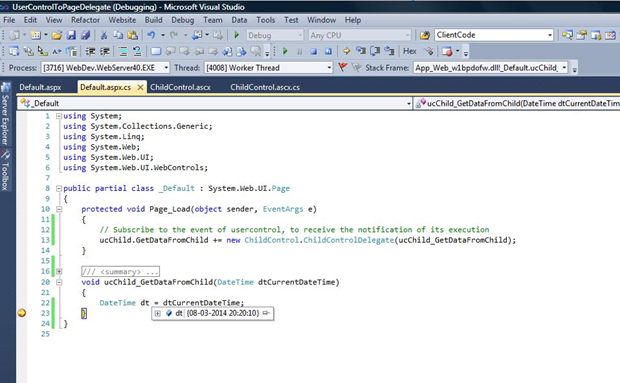Open the Any CPU platform dropdown
The height and width of the screenshot is (383, 620).
pos(359,35)
